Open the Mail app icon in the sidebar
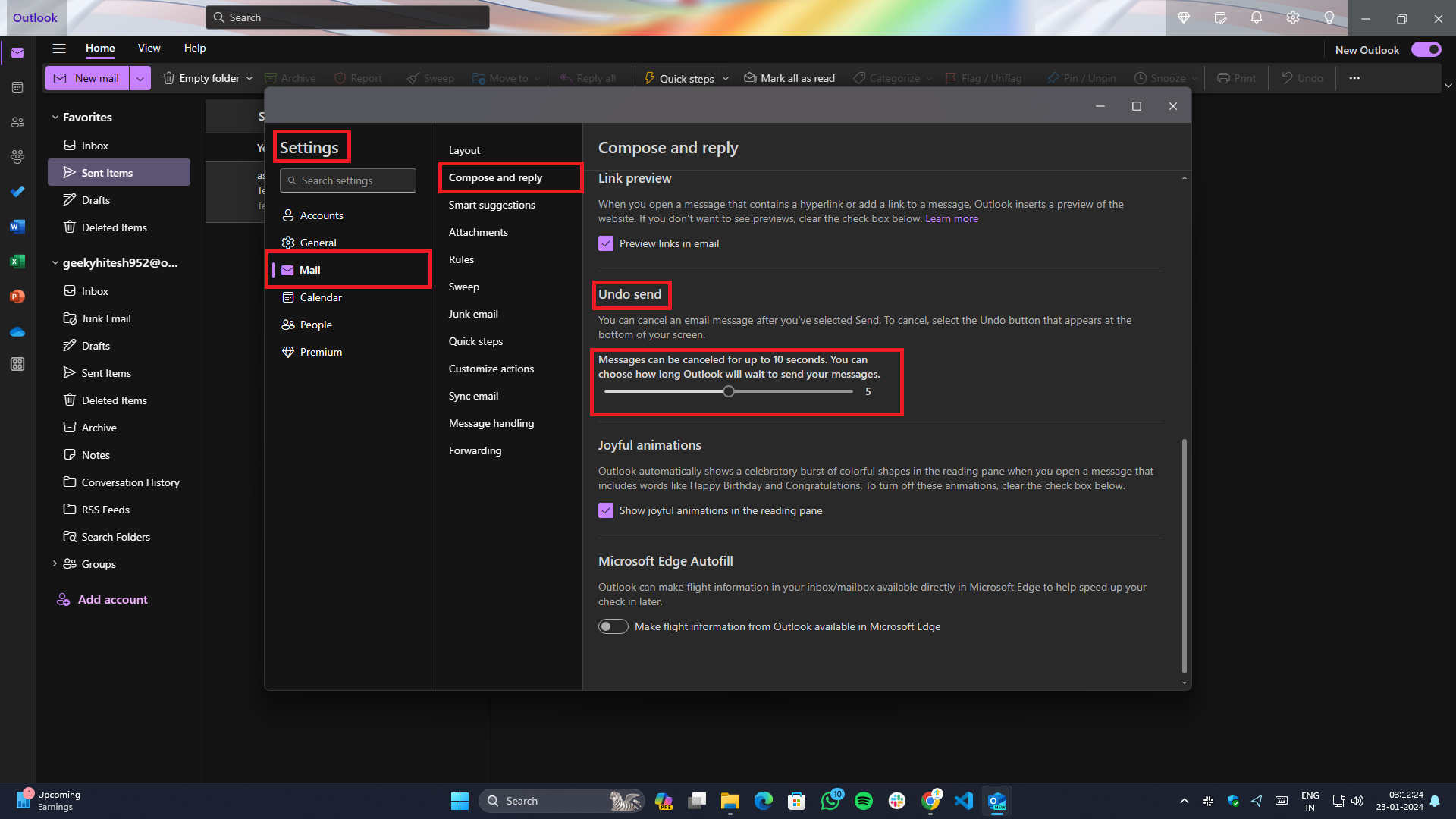Image resolution: width=1456 pixels, height=819 pixels. 17,53
